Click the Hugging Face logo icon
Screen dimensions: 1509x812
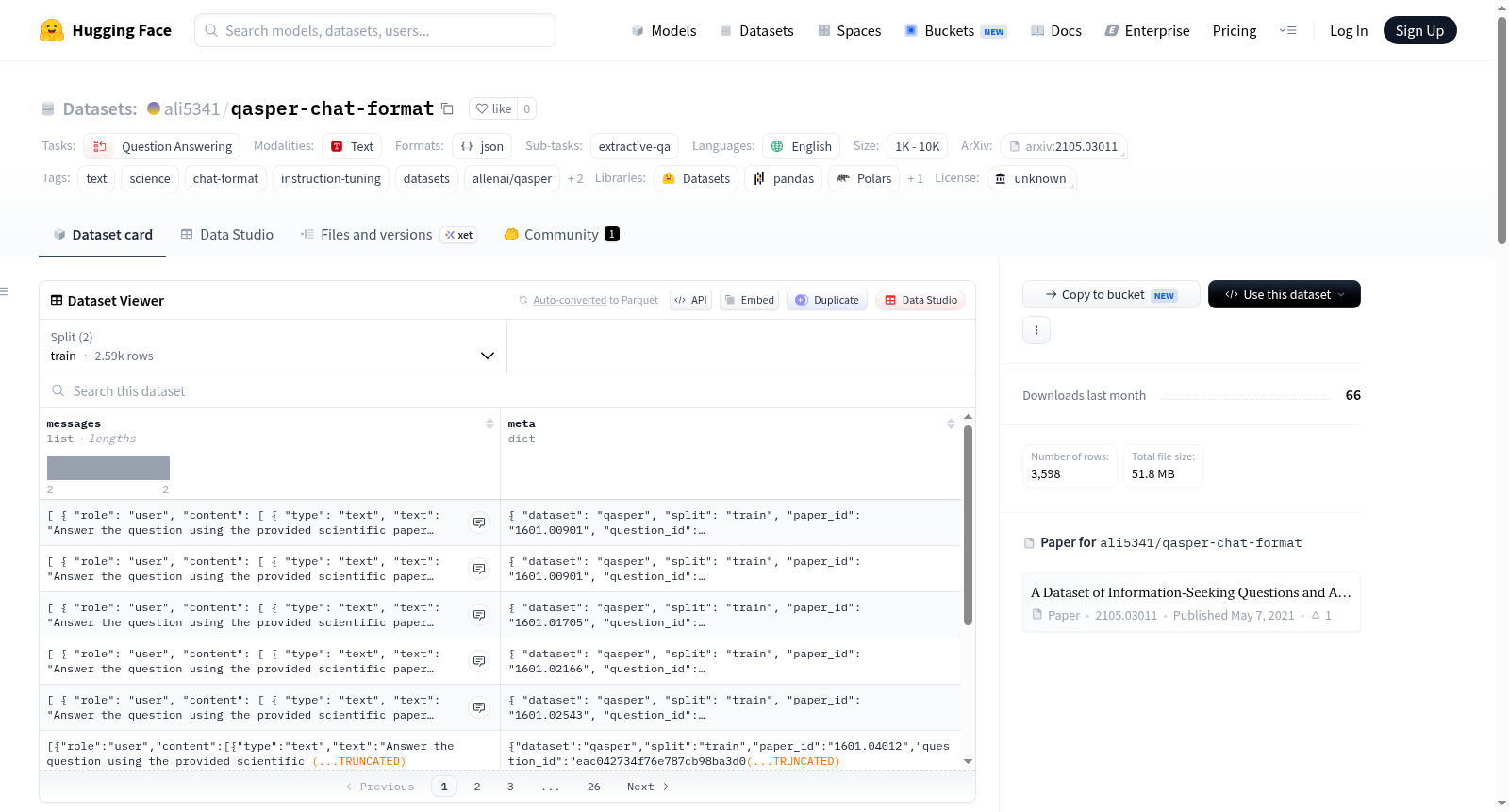[x=52, y=30]
